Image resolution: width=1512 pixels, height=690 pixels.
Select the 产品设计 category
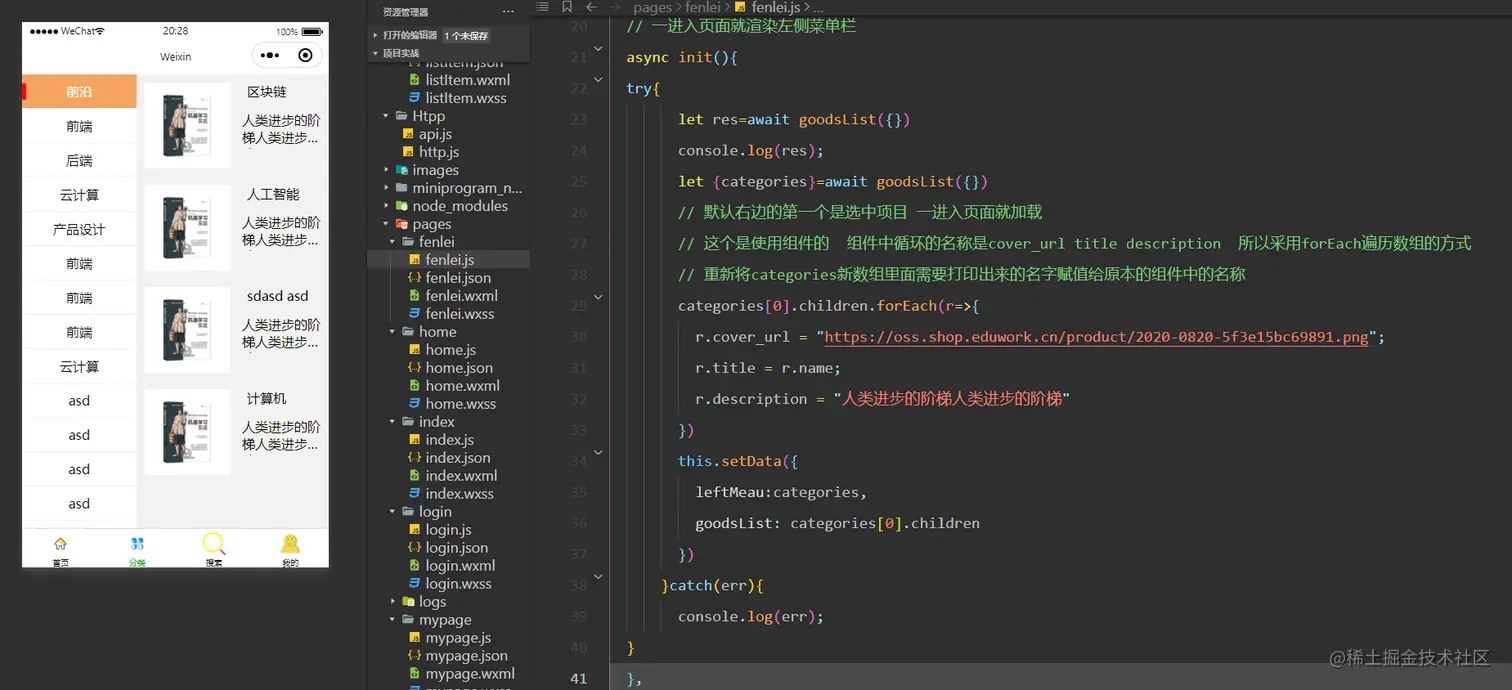click(79, 229)
